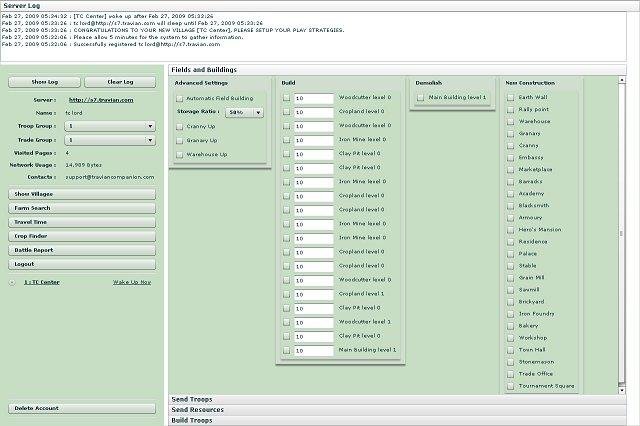Image resolution: width=640 pixels, height=426 pixels.
Task: Open Show Villages
Action: pyautogui.click(x=82, y=194)
